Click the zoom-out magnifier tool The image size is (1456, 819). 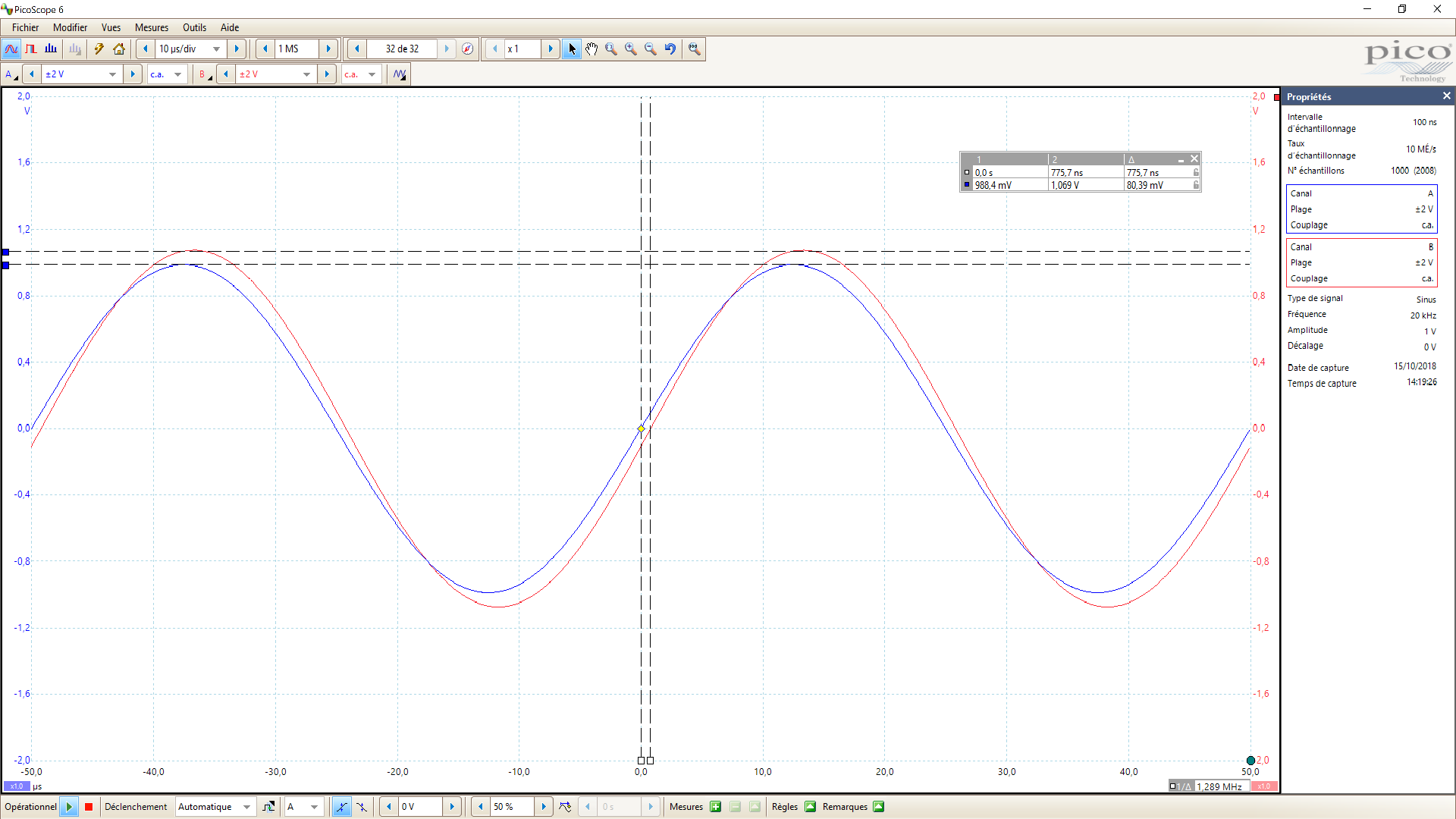click(x=651, y=49)
